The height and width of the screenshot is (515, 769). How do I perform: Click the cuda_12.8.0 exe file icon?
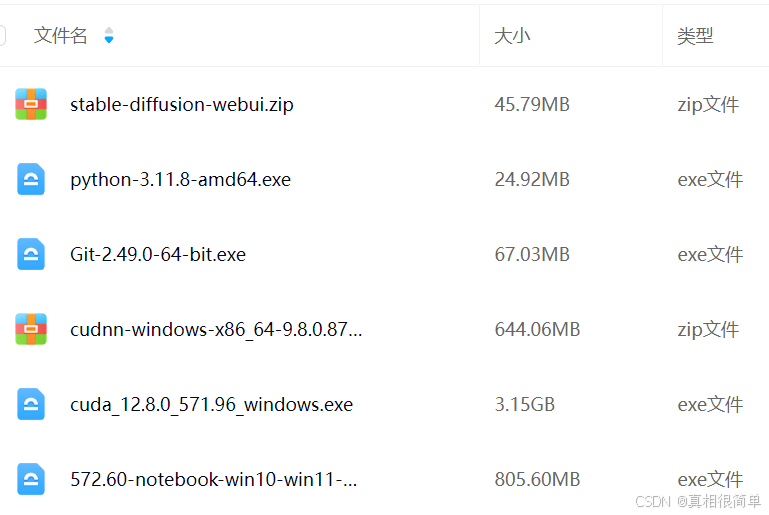31,404
